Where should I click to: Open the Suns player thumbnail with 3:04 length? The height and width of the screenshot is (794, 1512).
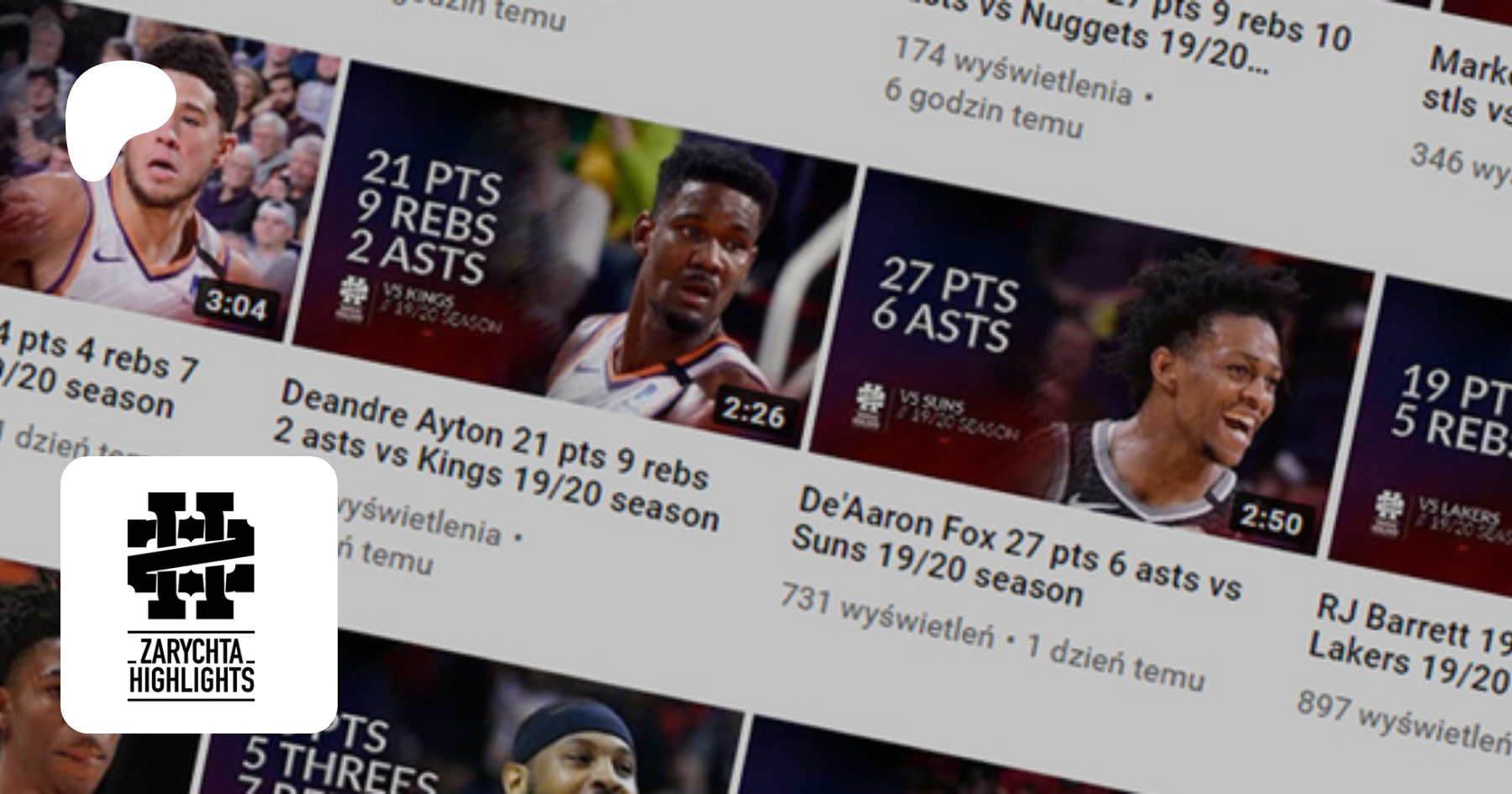pyautogui.click(x=143, y=168)
